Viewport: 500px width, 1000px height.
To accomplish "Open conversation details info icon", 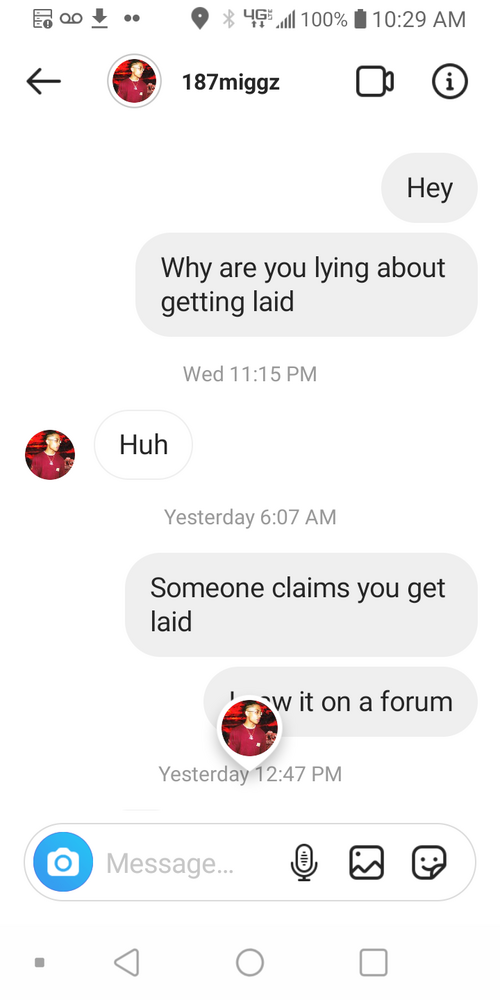I will point(450,82).
